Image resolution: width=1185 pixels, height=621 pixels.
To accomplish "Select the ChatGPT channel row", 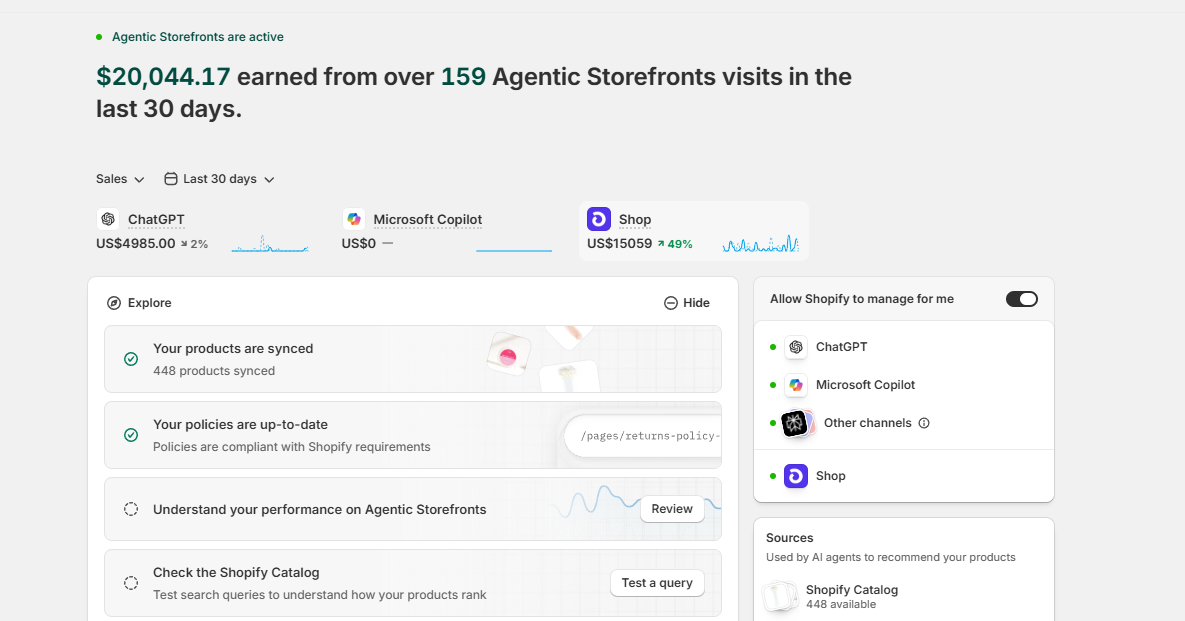I will coord(904,347).
